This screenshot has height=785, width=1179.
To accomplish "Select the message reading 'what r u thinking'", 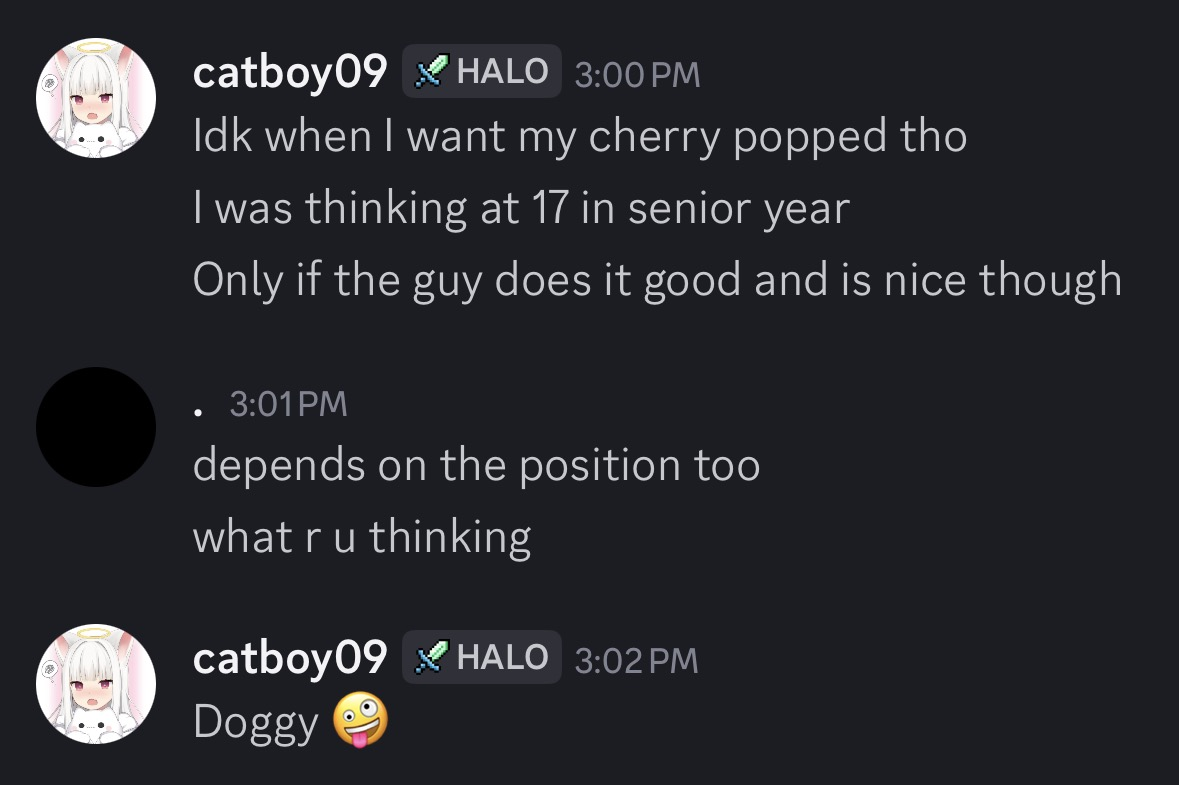I will click(x=362, y=538).
